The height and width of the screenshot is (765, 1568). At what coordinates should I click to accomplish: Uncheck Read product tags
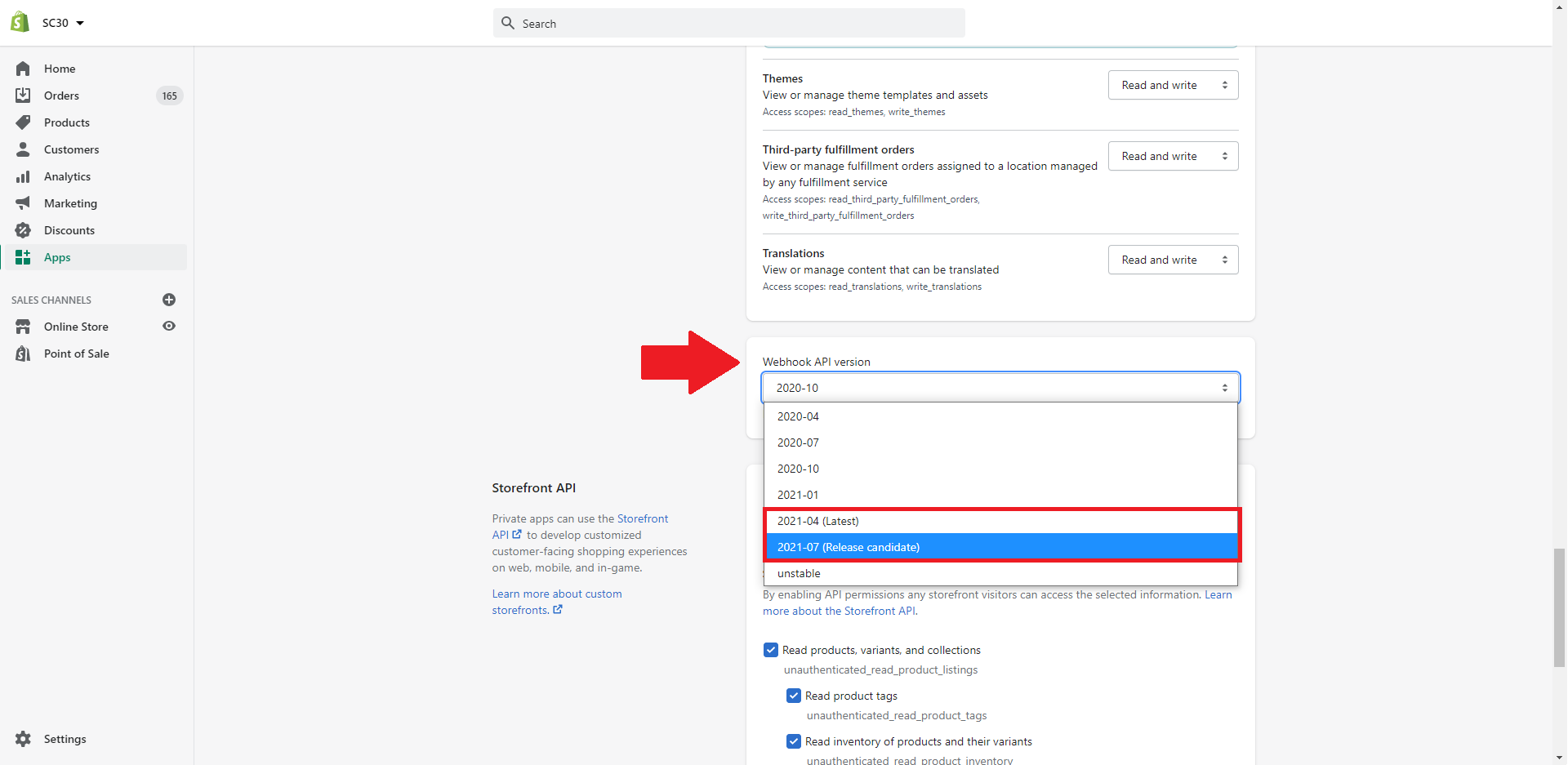(x=794, y=696)
